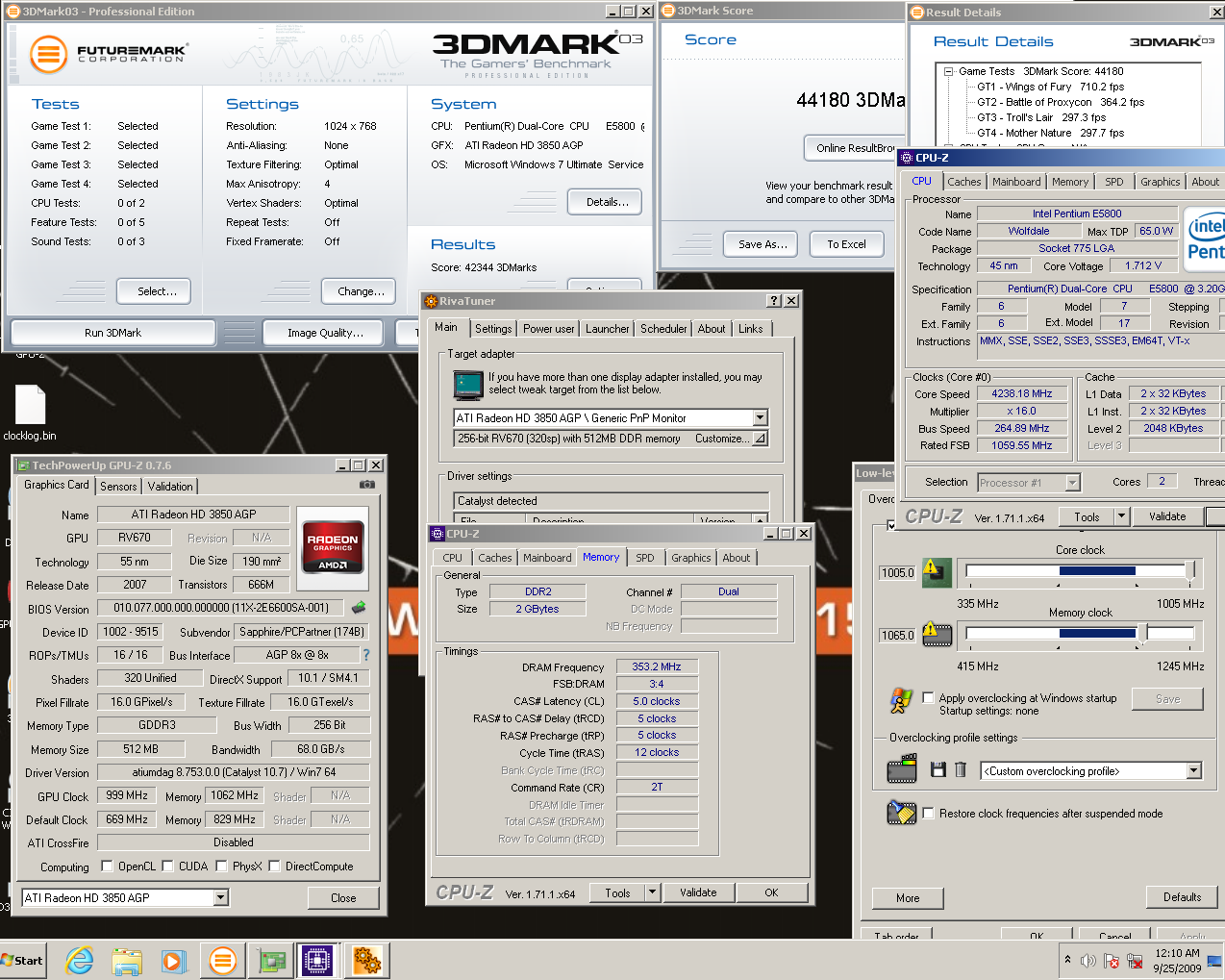The height and width of the screenshot is (980, 1225).
Task: Open the RivaTuner target adapter dropdown
Action: tap(760, 417)
